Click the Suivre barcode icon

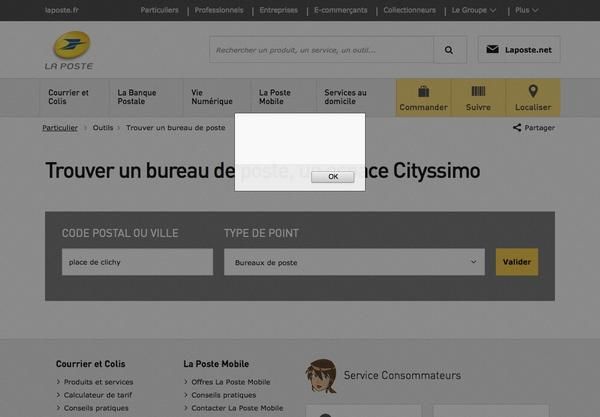click(478, 91)
